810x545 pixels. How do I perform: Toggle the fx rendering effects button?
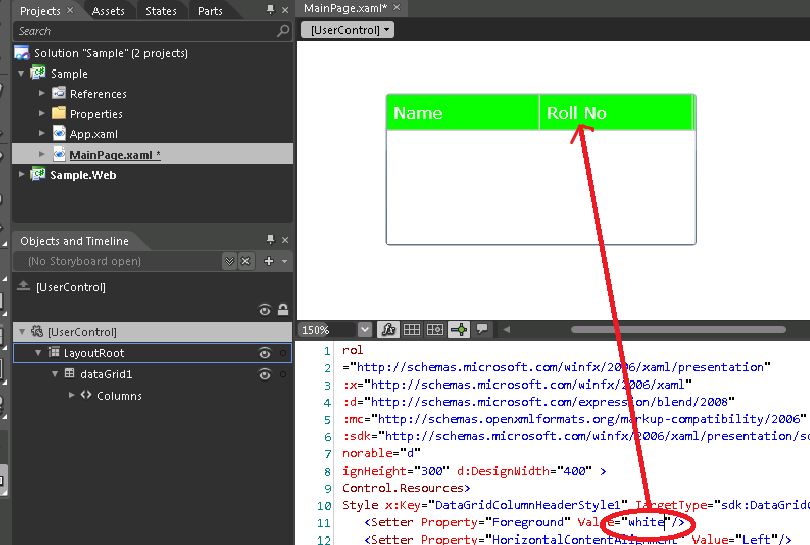point(388,330)
